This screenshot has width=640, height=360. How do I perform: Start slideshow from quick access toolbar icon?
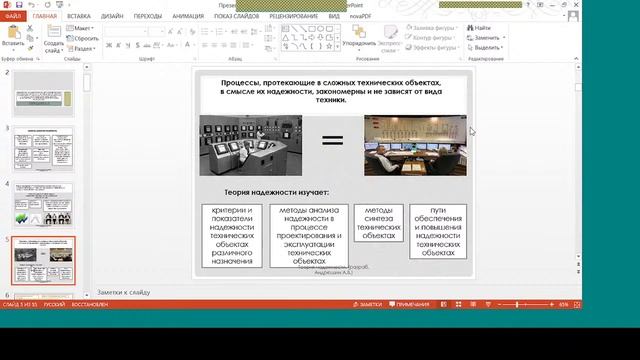pos(60,5)
